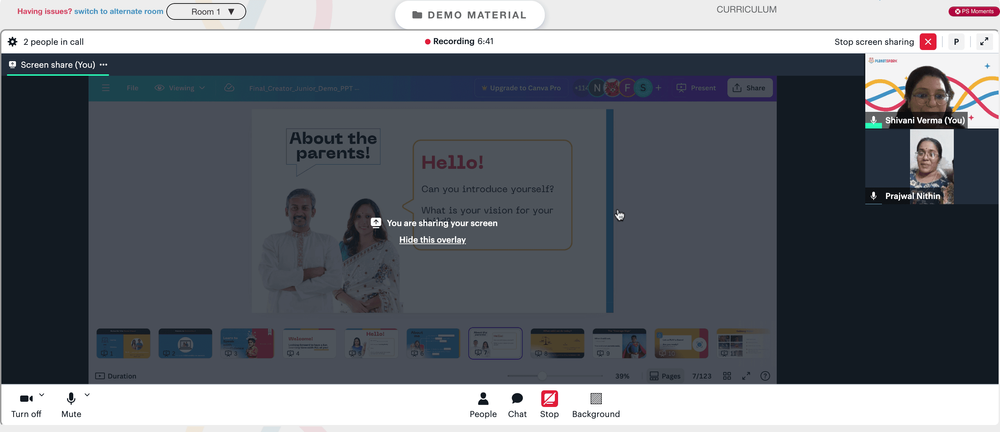This screenshot has width=1000, height=432.
Task: Click the P button in call header
Action: 955,42
